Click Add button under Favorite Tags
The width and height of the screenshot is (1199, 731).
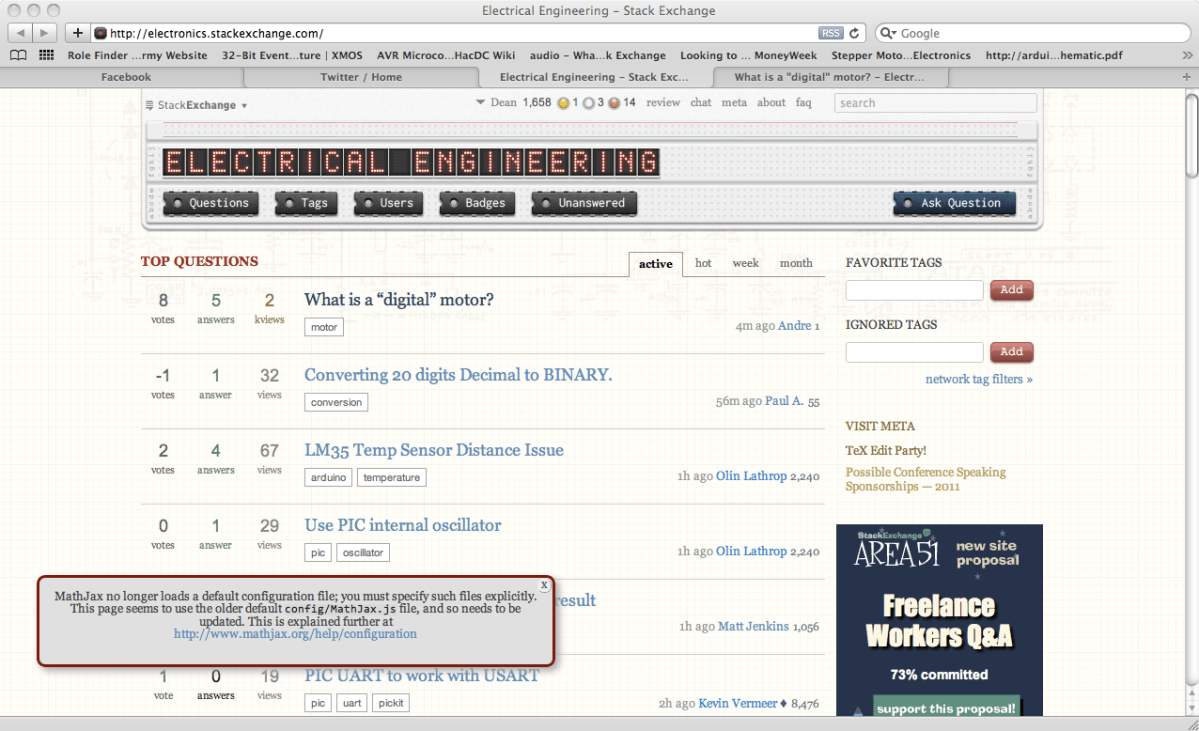coord(1012,290)
